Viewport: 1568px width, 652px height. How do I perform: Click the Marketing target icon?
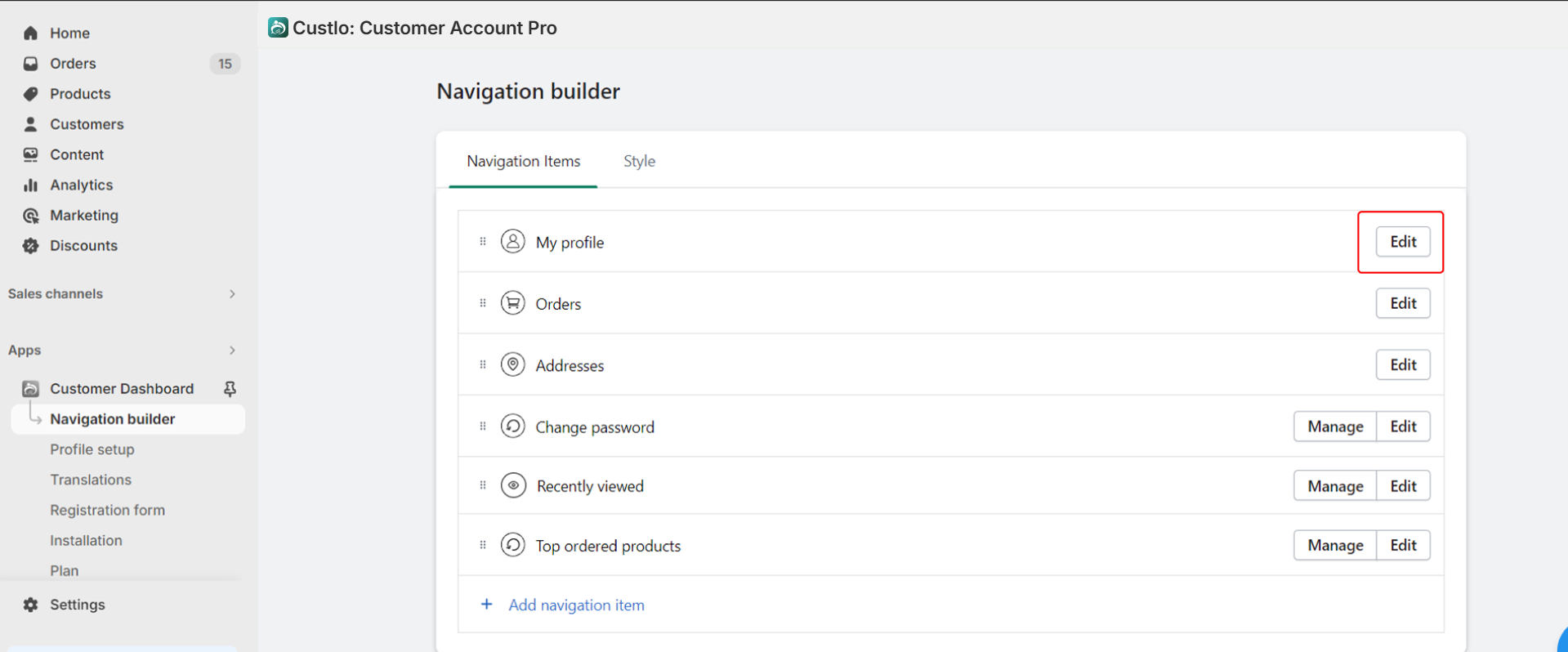click(x=31, y=216)
